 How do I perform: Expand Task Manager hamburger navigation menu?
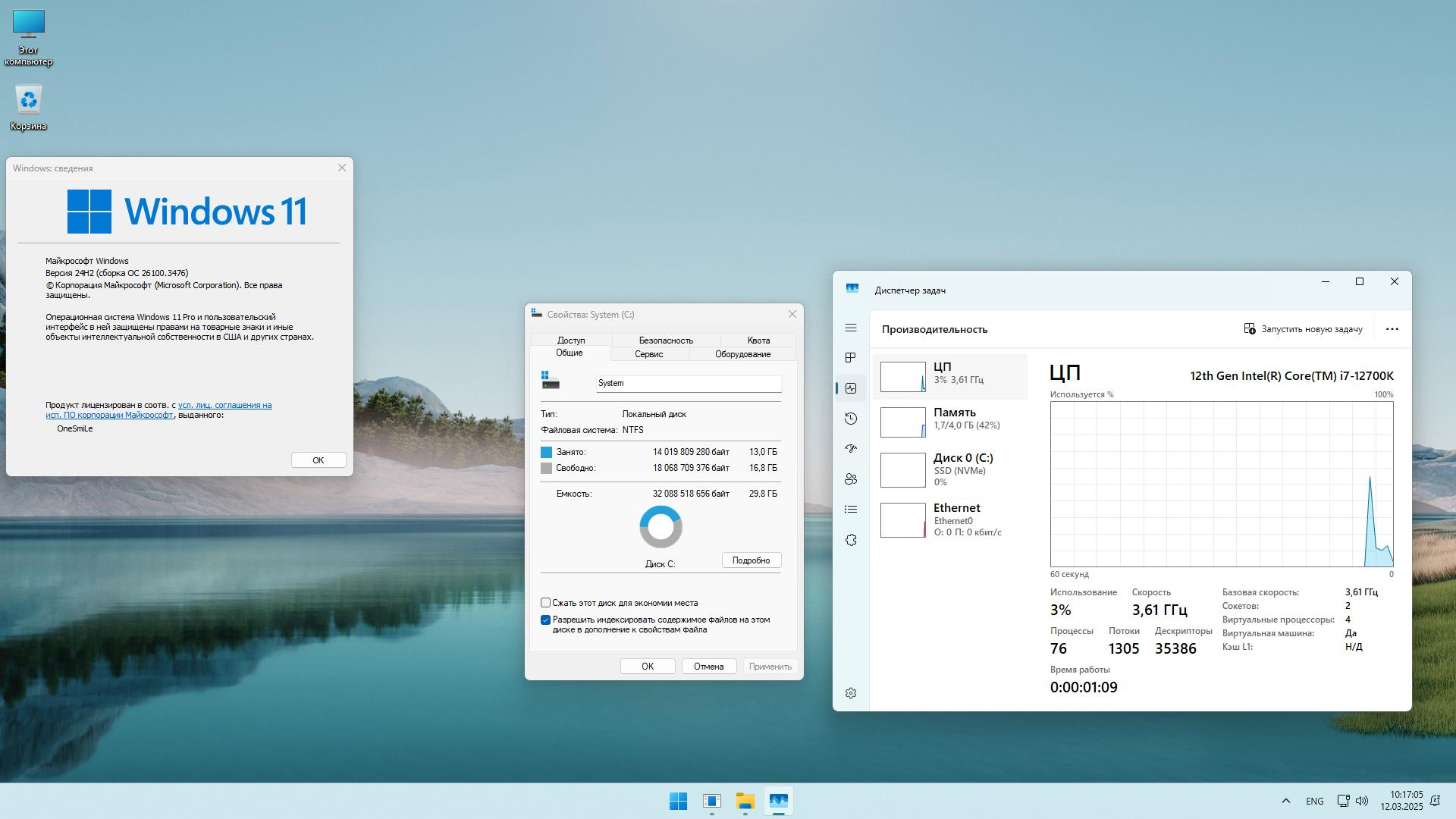[x=851, y=328]
